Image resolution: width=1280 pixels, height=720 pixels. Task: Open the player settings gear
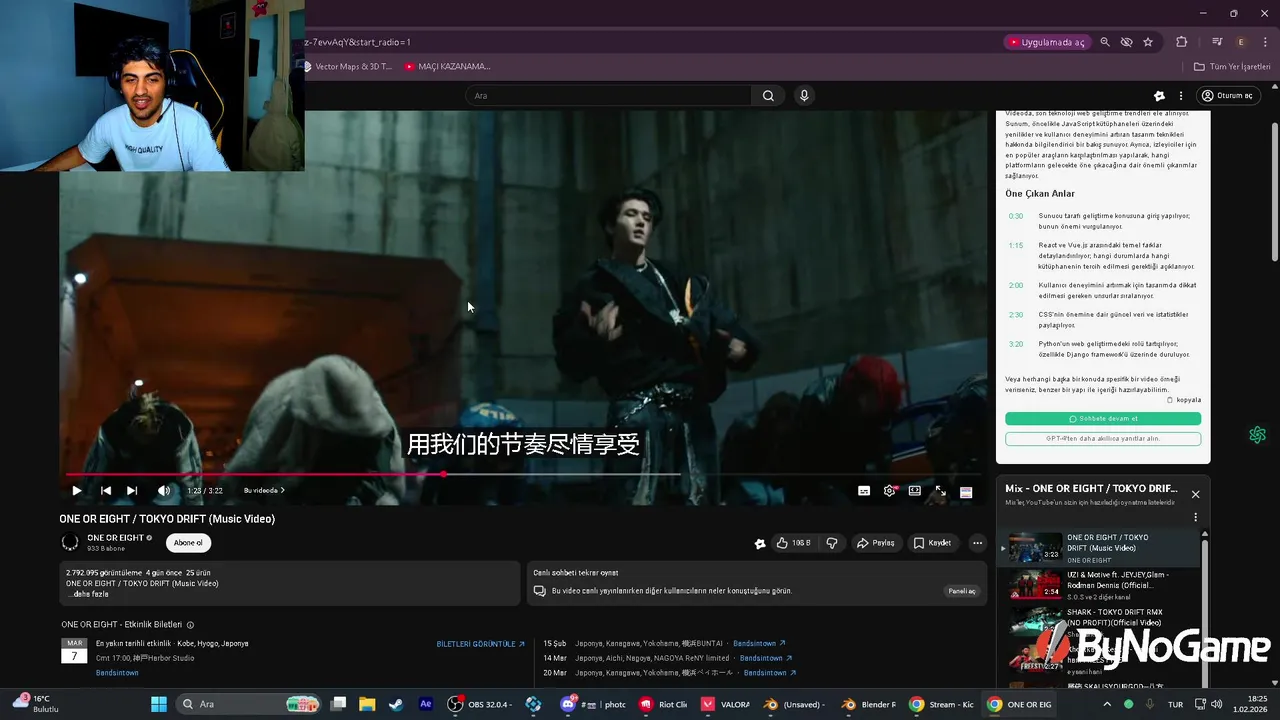(x=890, y=491)
